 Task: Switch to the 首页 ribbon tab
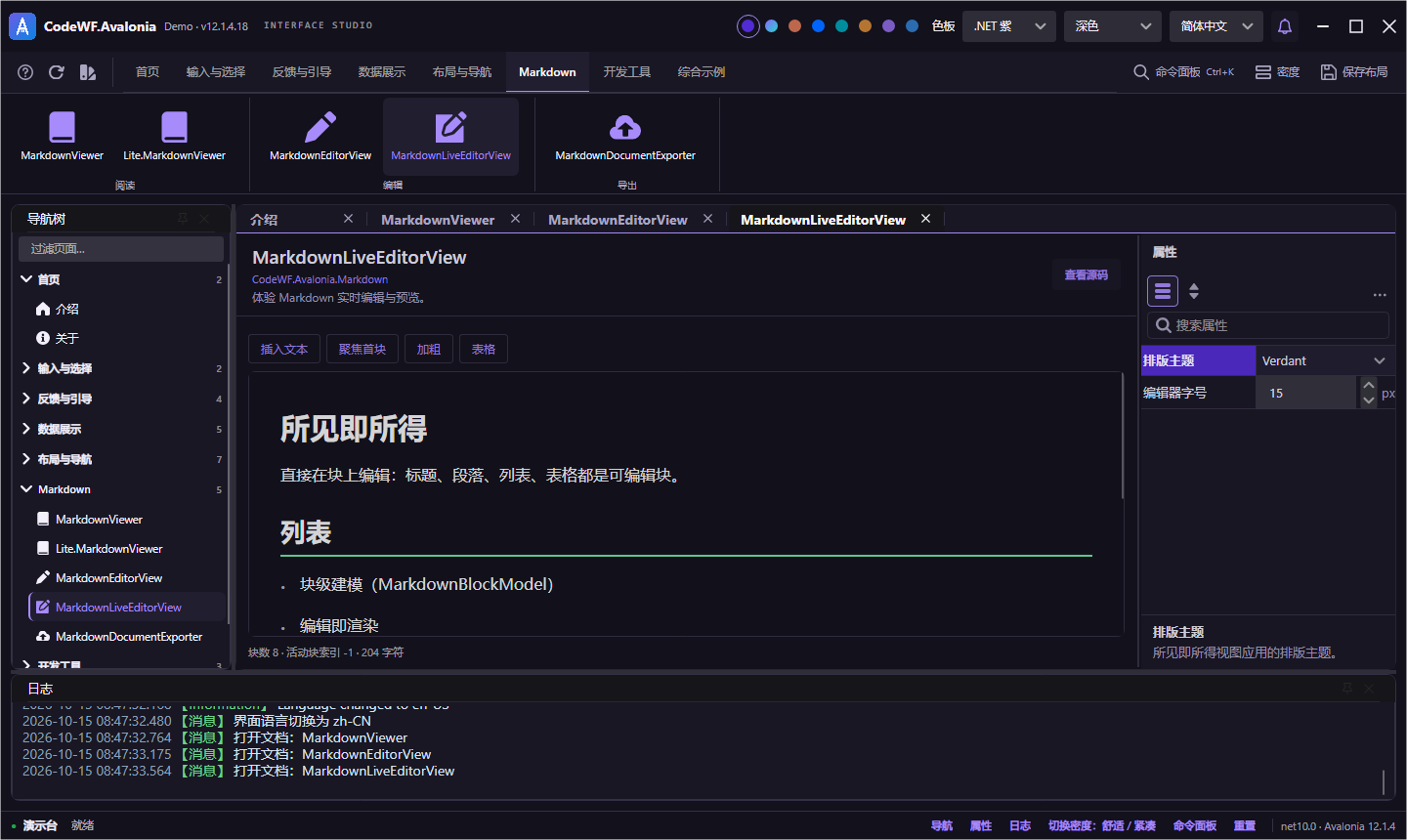(148, 72)
